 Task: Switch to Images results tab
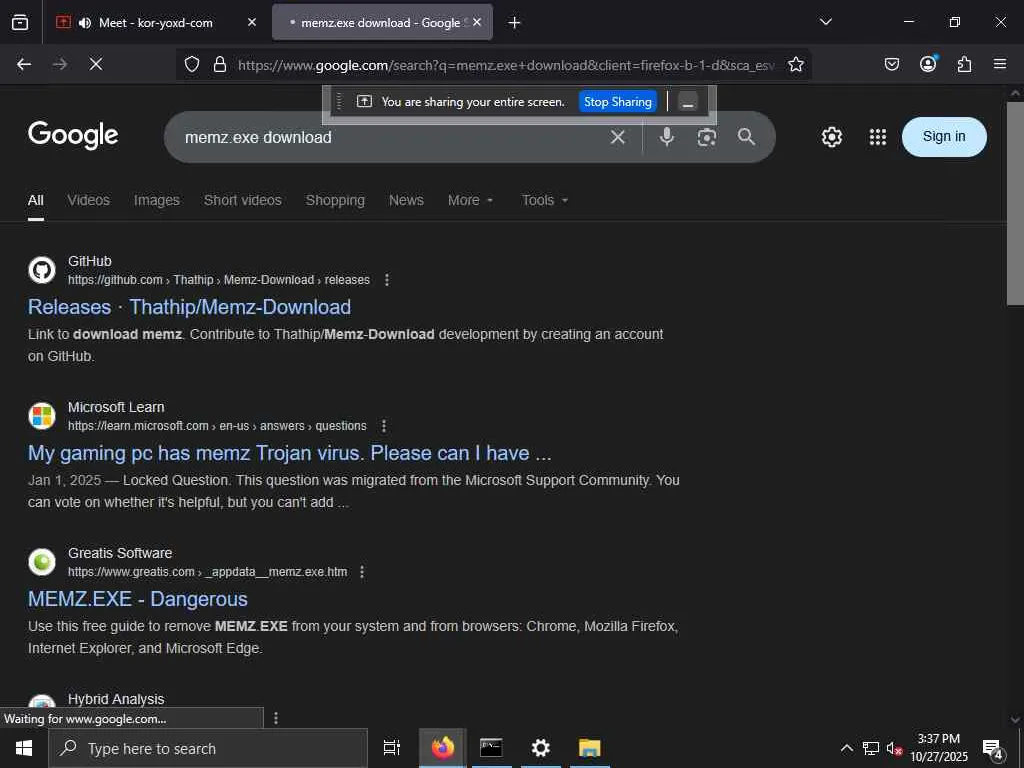(x=157, y=200)
